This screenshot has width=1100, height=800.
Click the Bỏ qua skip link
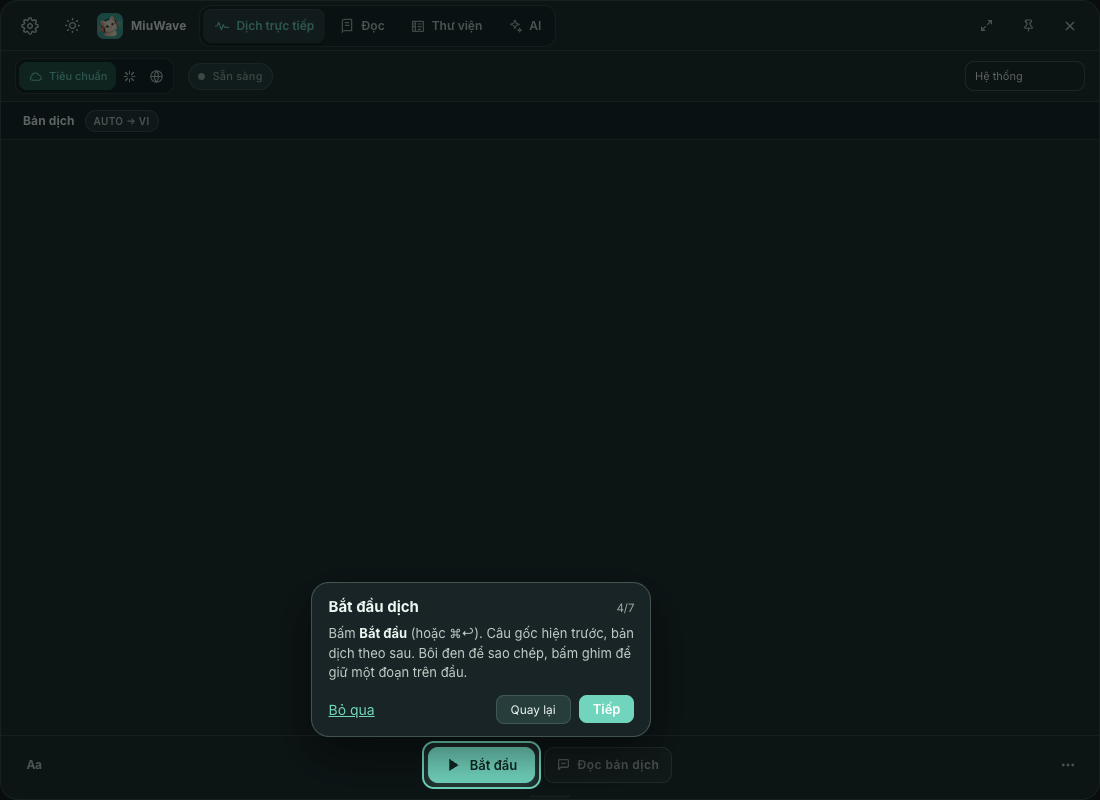click(351, 710)
